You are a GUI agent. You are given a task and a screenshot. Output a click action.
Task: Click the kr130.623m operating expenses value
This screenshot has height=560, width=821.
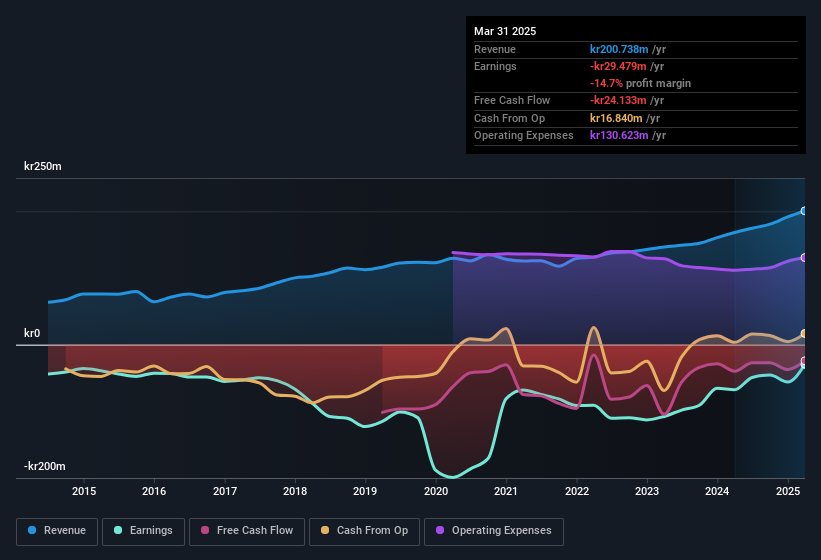click(x=619, y=135)
